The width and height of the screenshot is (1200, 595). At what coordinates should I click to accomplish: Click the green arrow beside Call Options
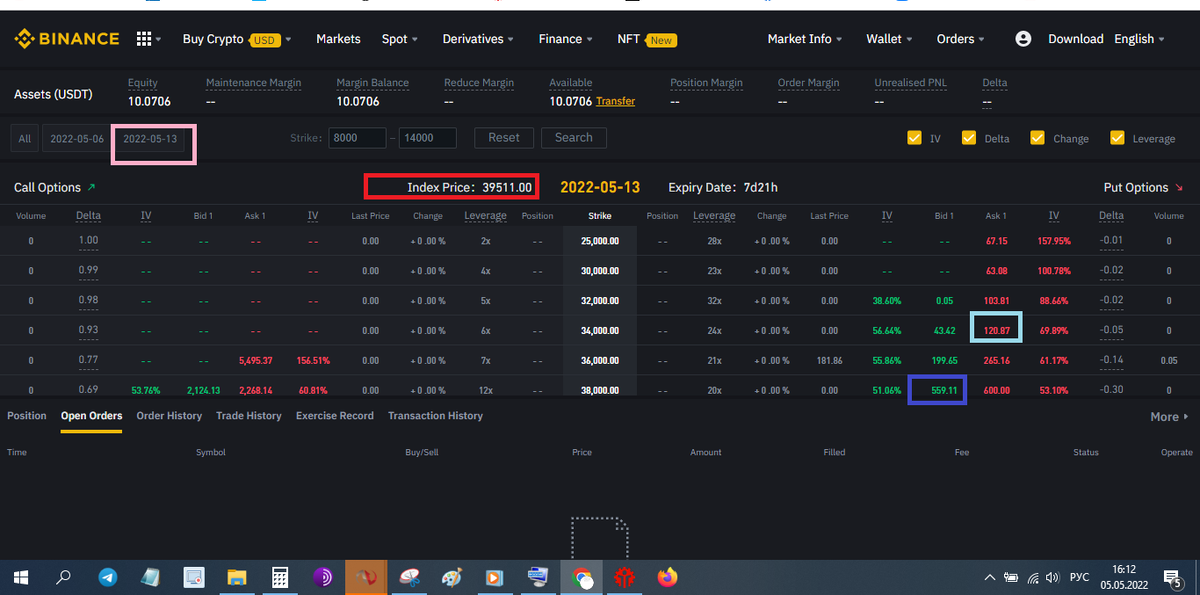[91, 187]
